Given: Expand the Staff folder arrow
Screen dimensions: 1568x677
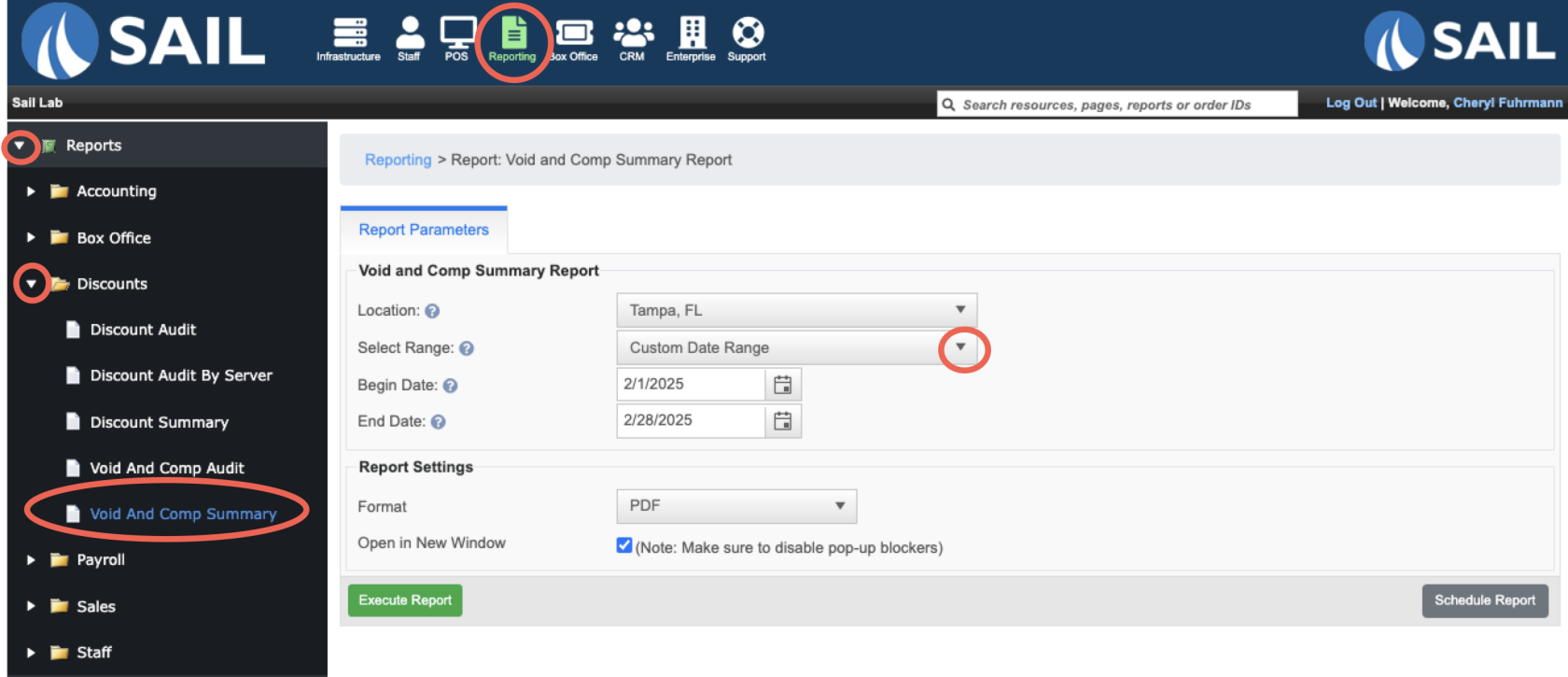Looking at the screenshot, I should pyautogui.click(x=31, y=653).
